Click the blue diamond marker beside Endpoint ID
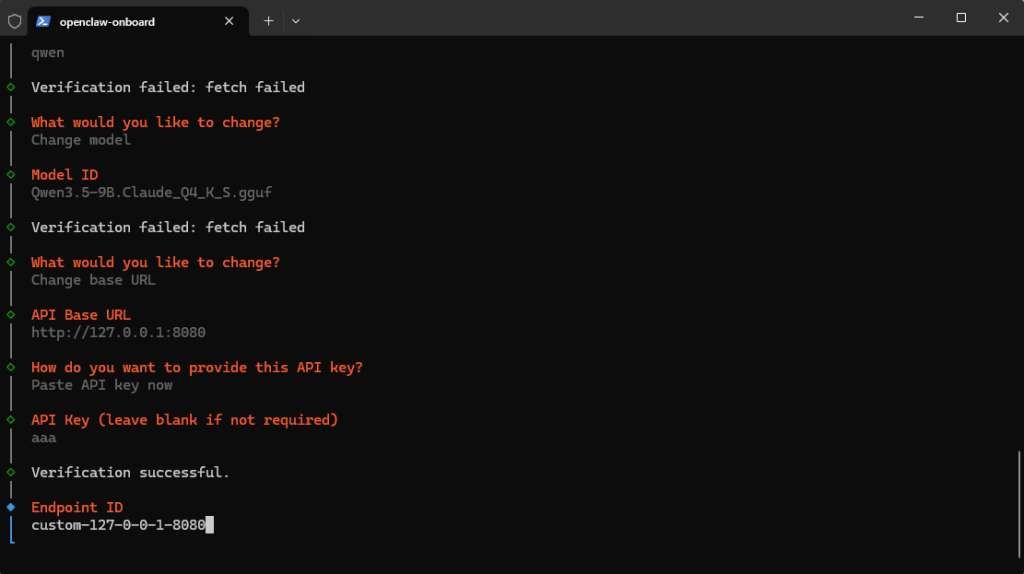 pyautogui.click(x=11, y=507)
